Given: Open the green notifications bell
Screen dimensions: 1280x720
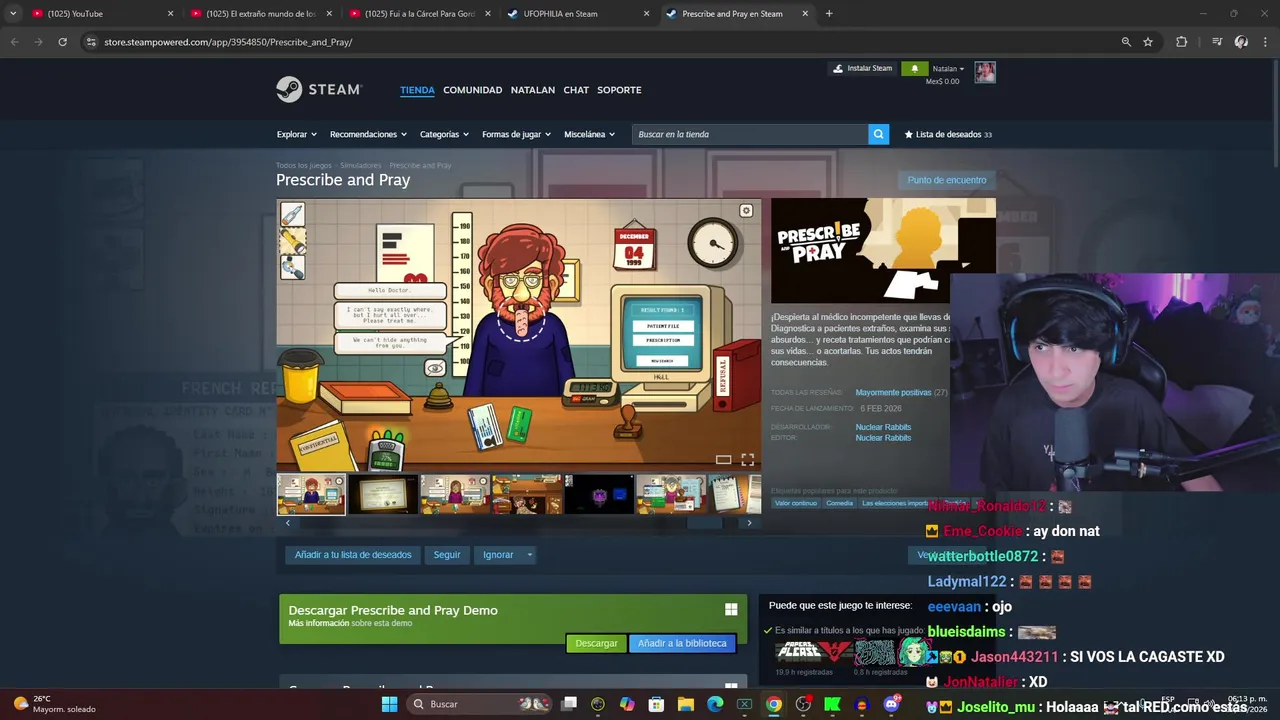Looking at the screenshot, I should click(914, 68).
